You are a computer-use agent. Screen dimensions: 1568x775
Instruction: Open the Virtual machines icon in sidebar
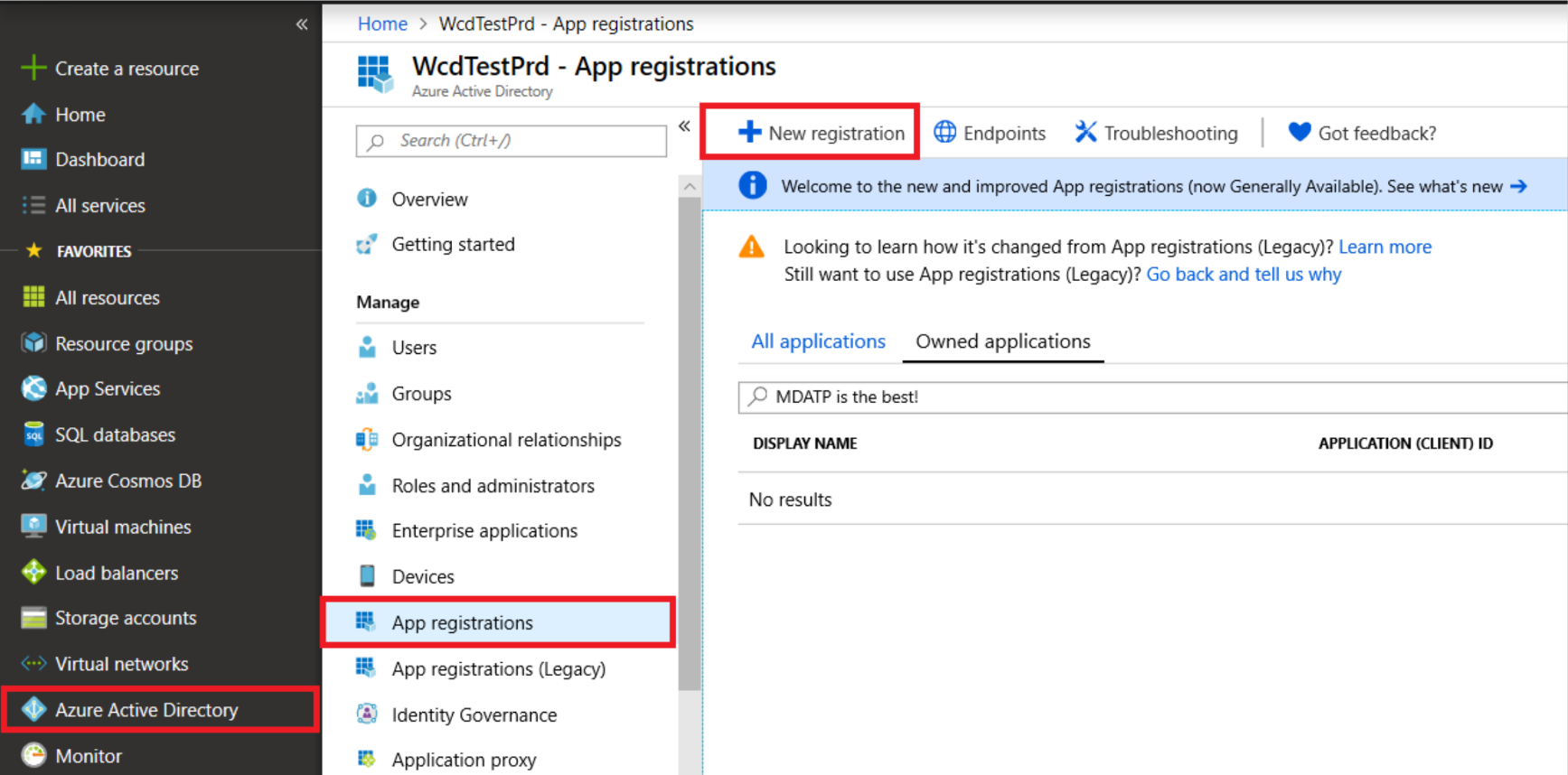[x=33, y=527]
